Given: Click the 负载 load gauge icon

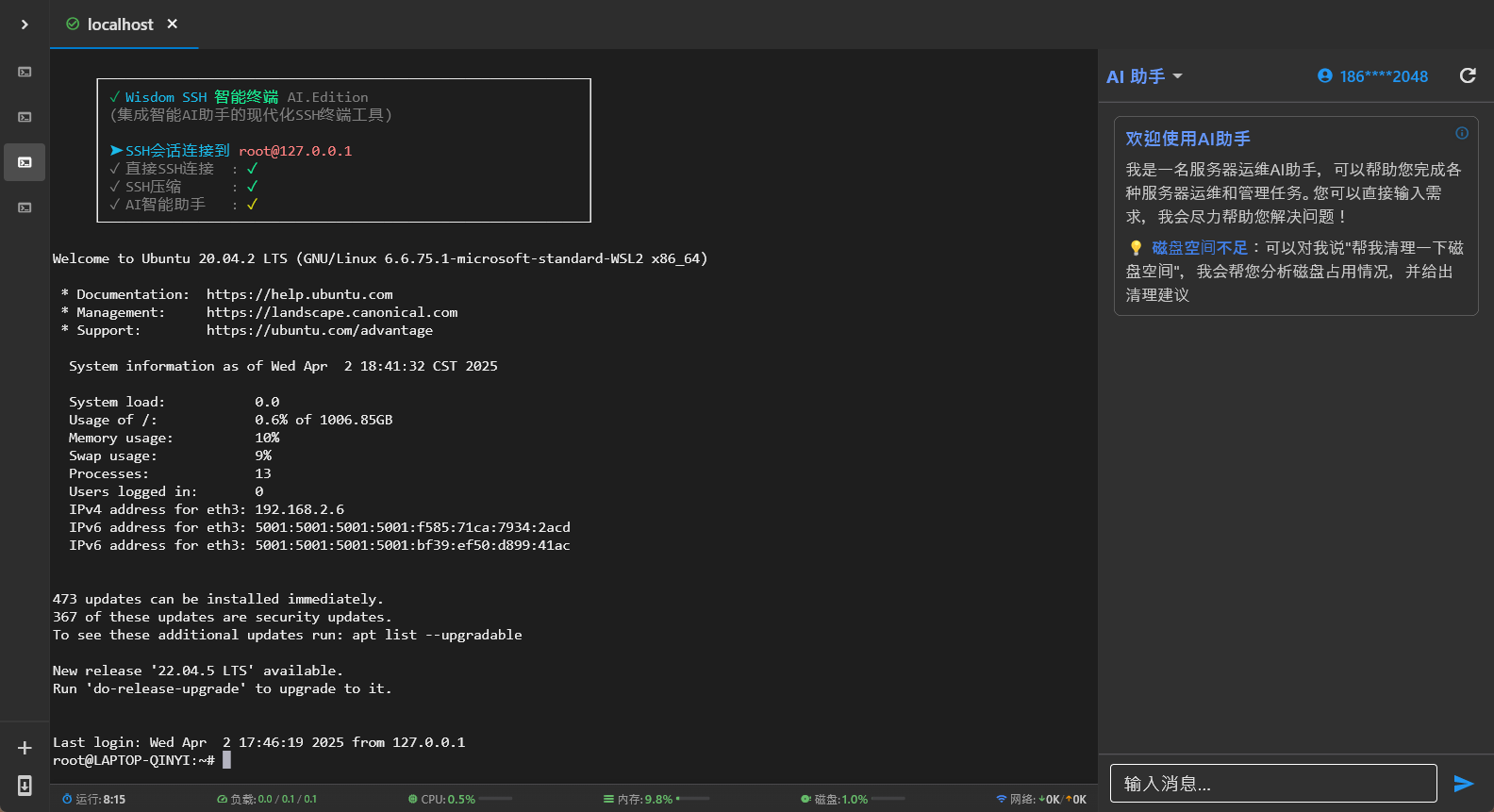Looking at the screenshot, I should [x=222, y=799].
